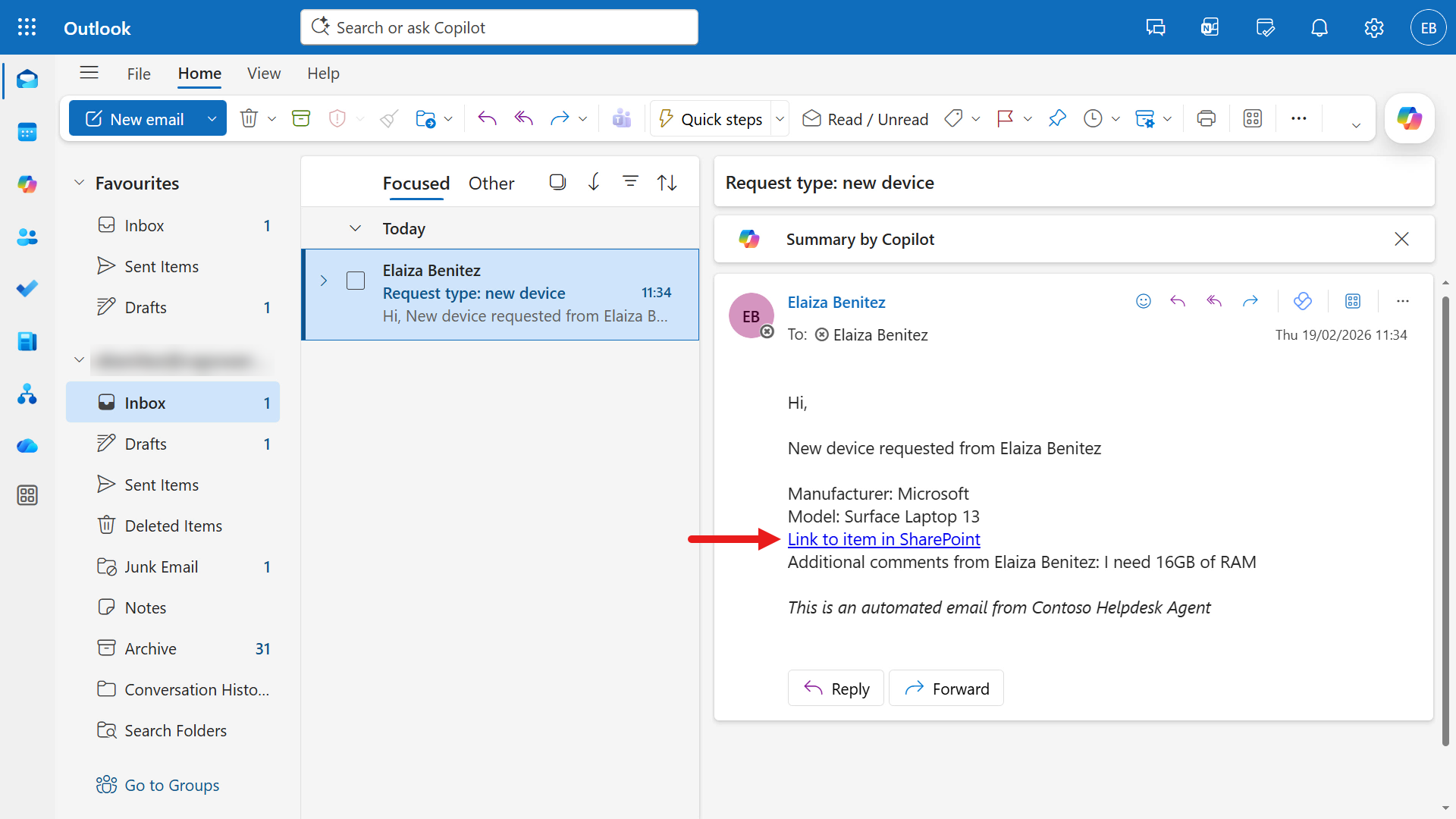
Task: Open the Sweep tool icon
Action: click(388, 118)
